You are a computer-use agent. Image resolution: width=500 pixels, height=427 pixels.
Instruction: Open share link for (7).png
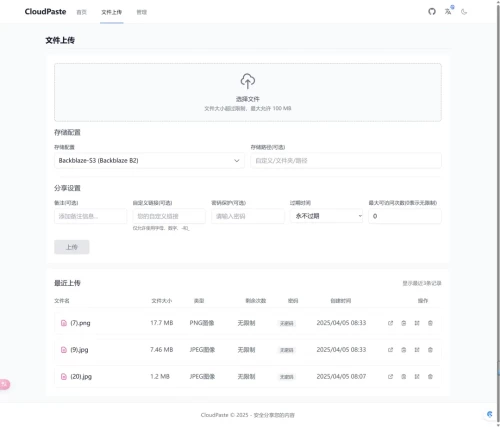[x=390, y=323]
